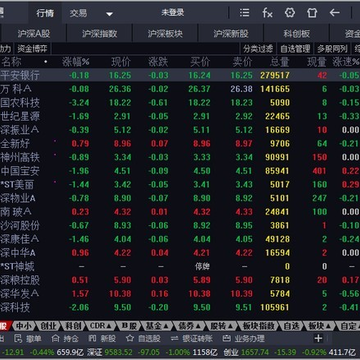Select the 国农科技 stock row
Viewport: 360px width, 360px height.
click(x=180, y=102)
